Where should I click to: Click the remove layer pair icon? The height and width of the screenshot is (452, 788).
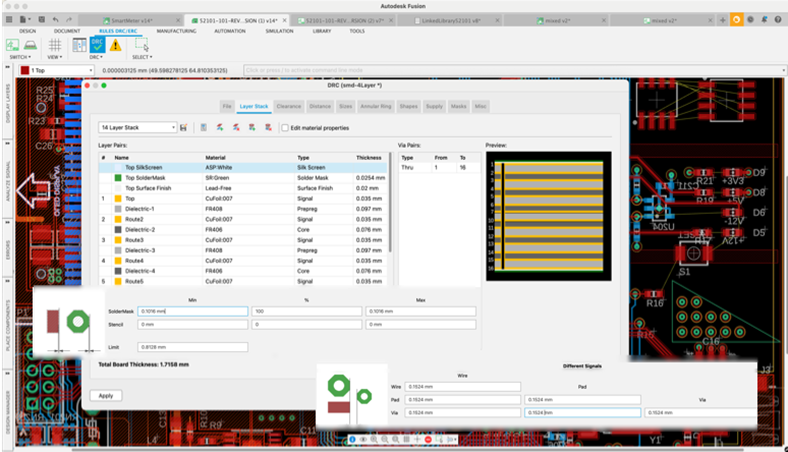236,128
